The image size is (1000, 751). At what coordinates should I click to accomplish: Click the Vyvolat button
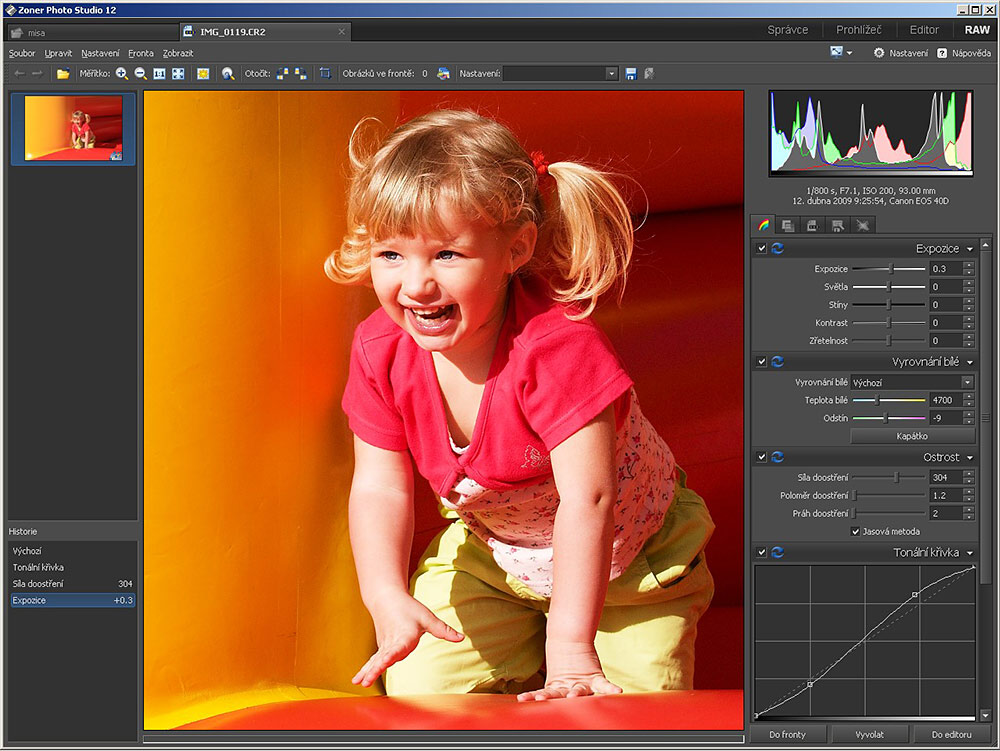click(869, 734)
